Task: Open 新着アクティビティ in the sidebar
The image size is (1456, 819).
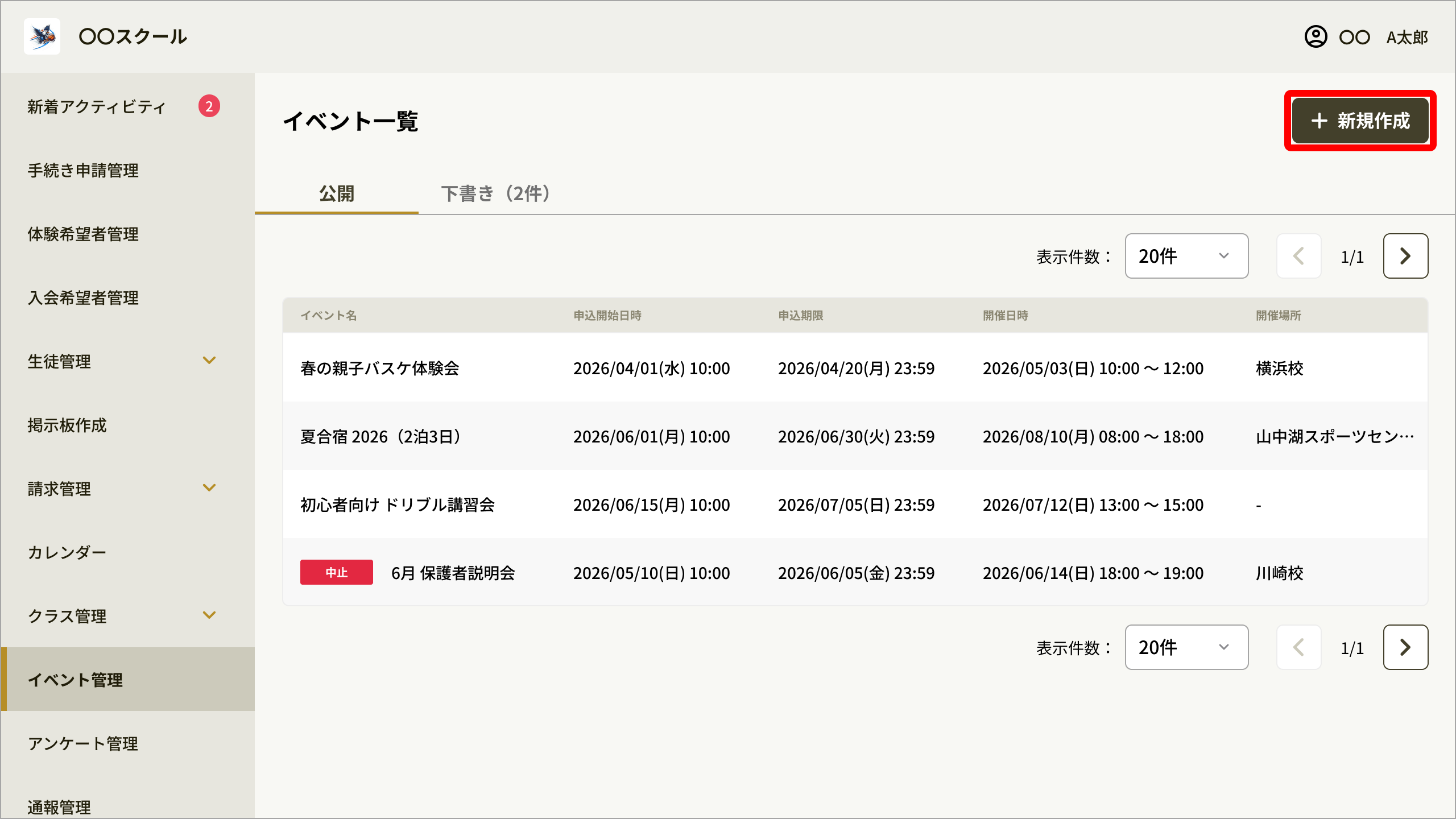Action: [128, 106]
